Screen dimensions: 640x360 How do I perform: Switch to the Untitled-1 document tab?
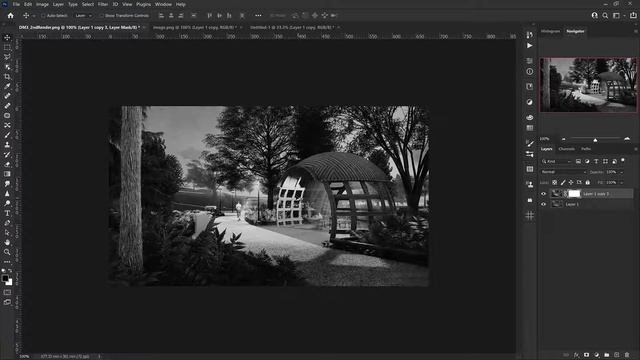[x=292, y=27]
